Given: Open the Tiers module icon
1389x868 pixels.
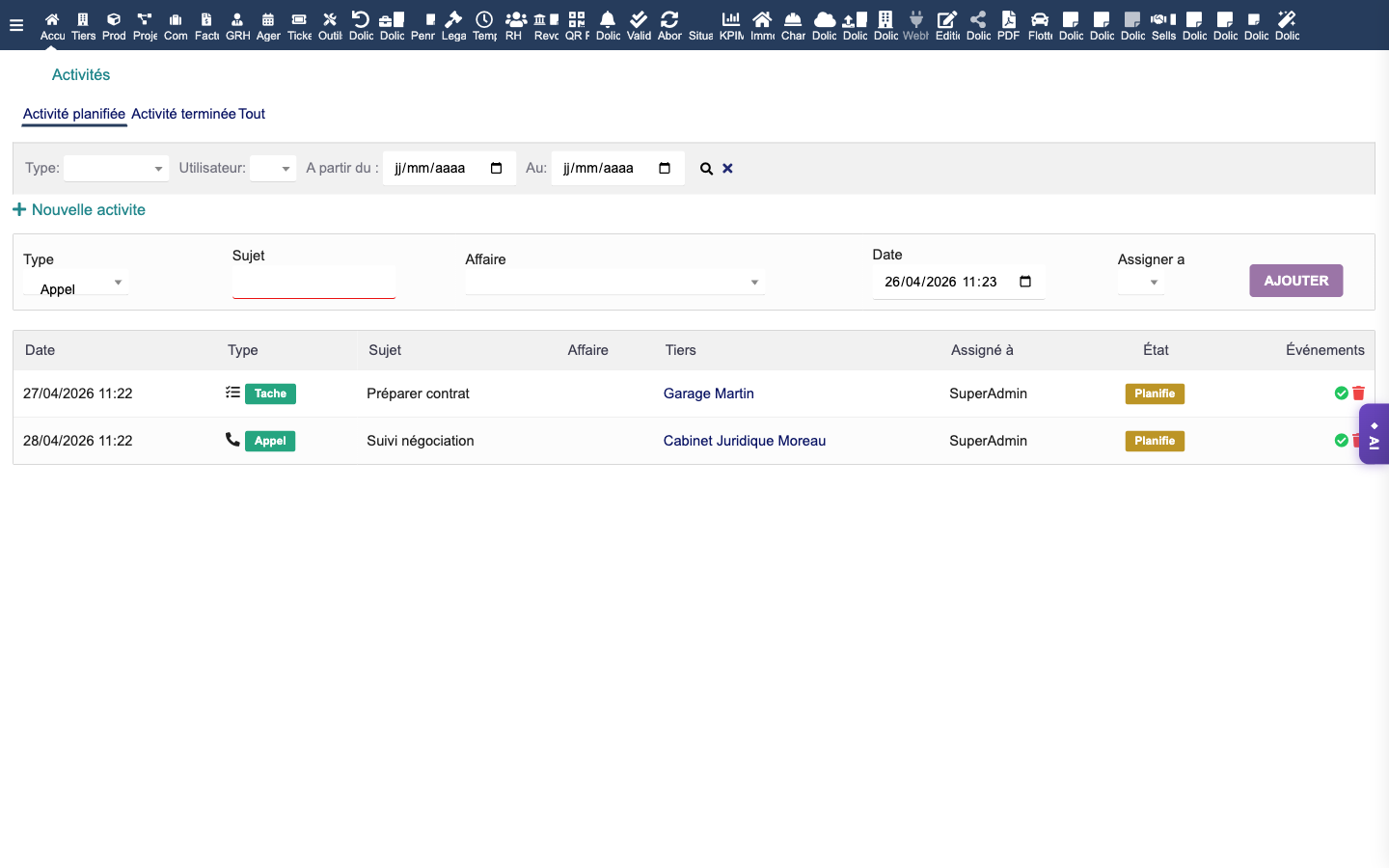Looking at the screenshot, I should pyautogui.click(x=83, y=25).
